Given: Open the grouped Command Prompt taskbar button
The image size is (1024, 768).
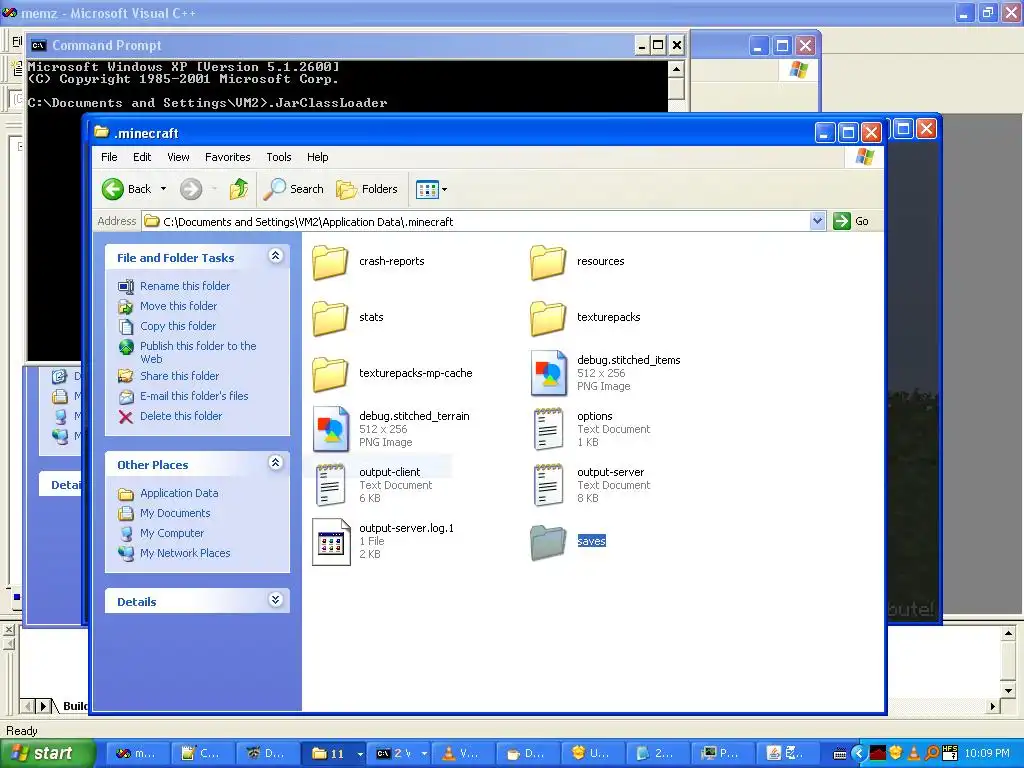Looking at the screenshot, I should (x=401, y=754).
